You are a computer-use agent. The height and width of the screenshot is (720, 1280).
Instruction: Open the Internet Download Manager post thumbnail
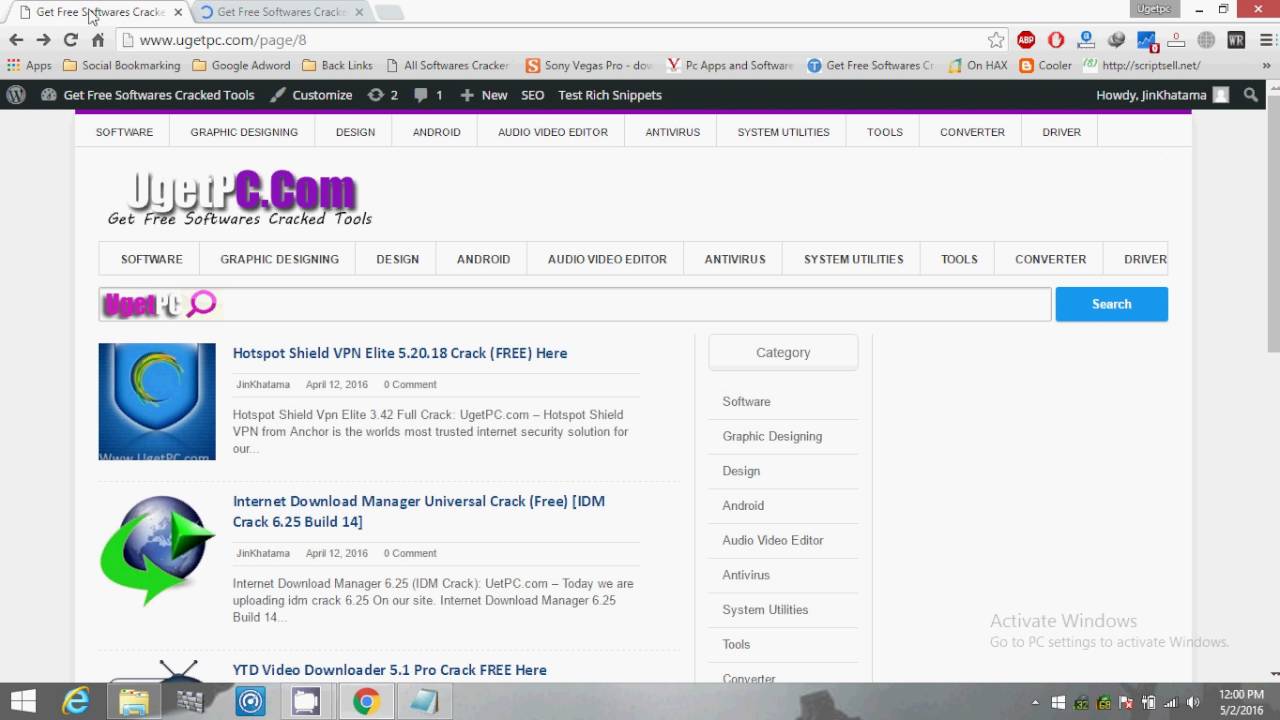(x=157, y=550)
